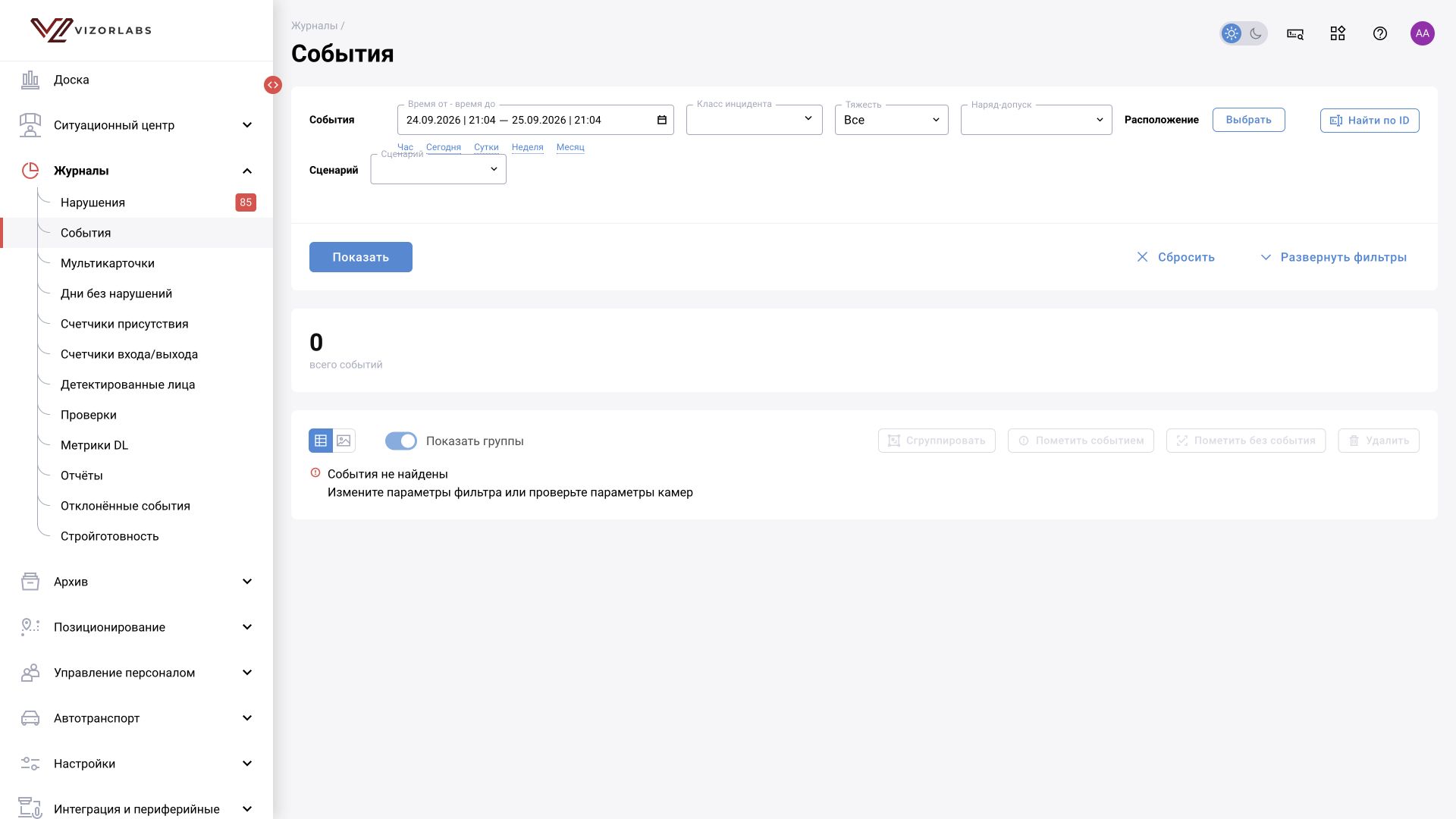
Task: Open the search-by-key icon in header
Action: click(1295, 33)
